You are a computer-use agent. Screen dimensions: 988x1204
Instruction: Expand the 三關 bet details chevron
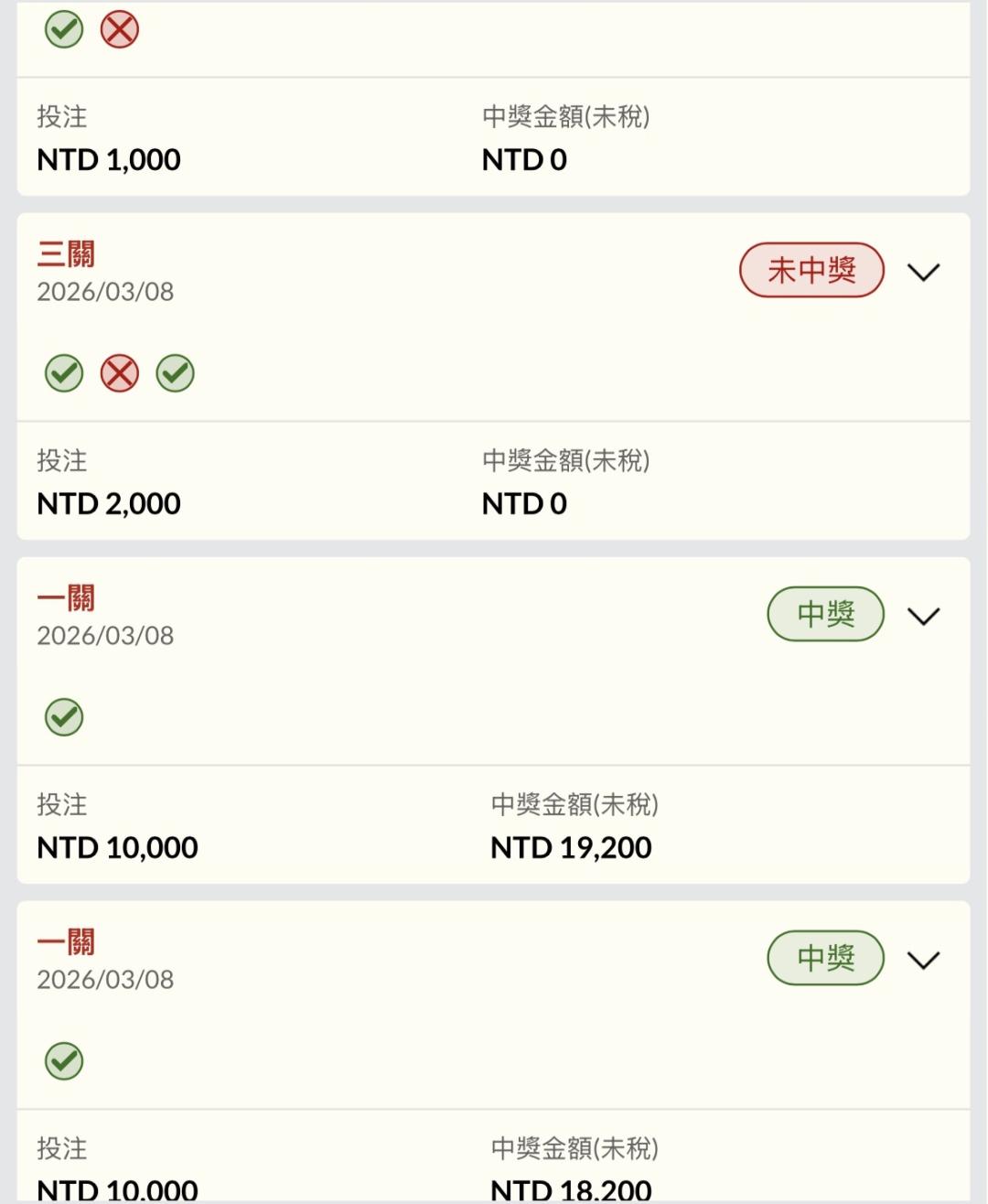click(x=923, y=272)
